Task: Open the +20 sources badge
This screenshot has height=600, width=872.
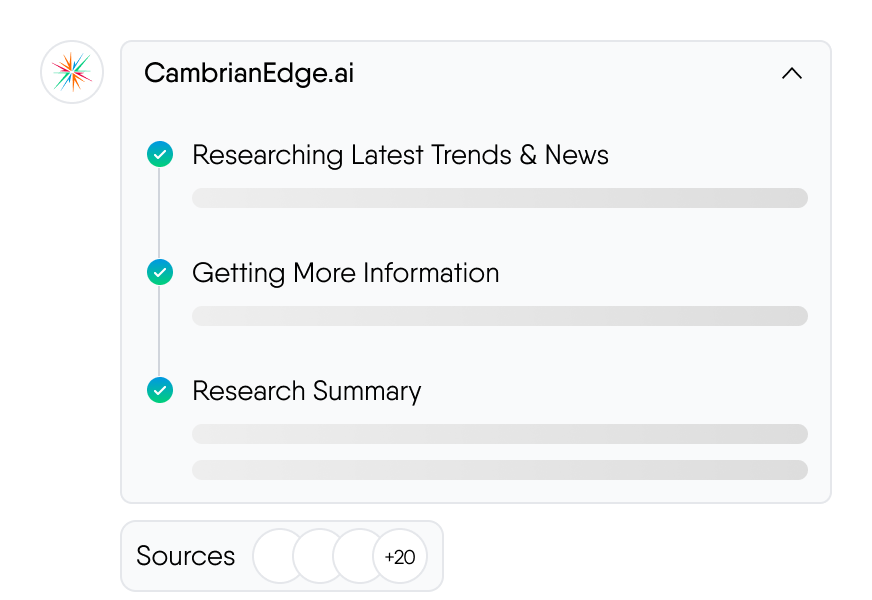Action: 400,556
